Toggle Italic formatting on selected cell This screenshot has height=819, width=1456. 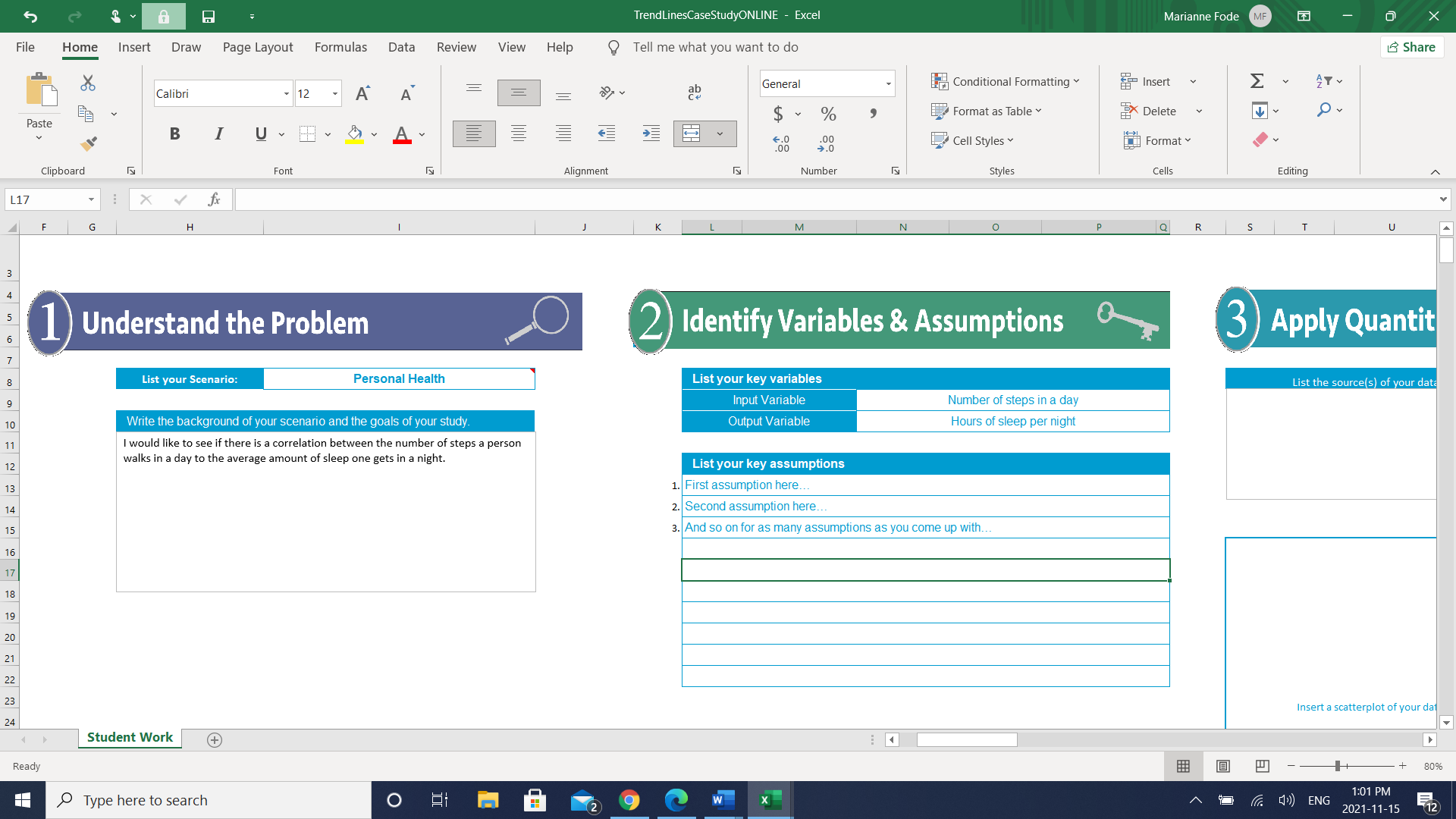(x=219, y=134)
